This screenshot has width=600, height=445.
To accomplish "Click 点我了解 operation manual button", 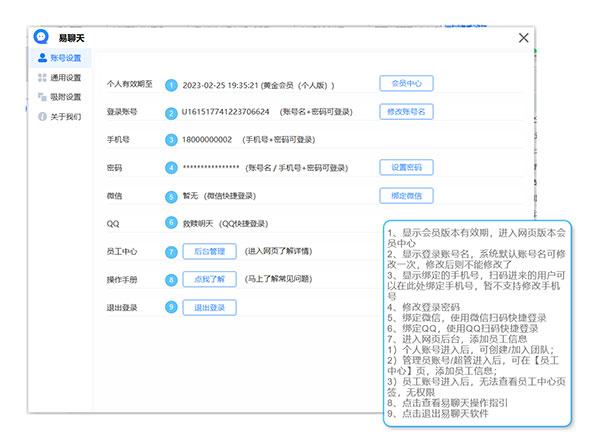I will (209, 279).
